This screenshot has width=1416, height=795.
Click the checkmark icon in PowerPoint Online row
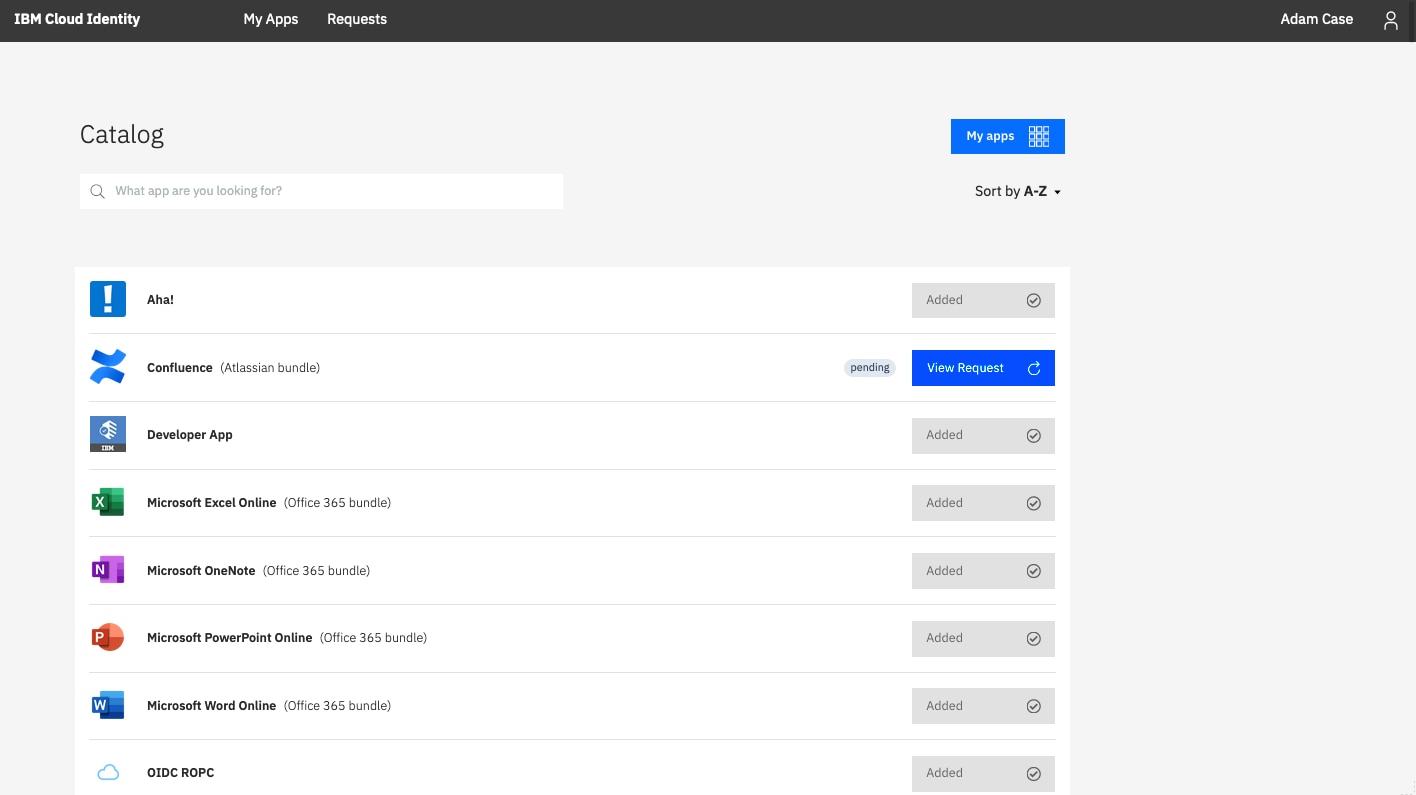(1034, 638)
